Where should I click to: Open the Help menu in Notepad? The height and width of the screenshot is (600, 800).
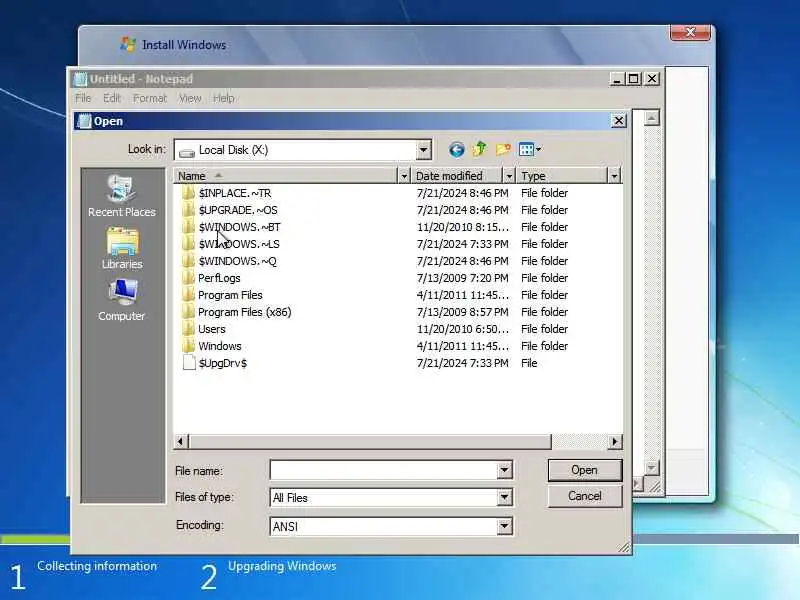coord(223,98)
